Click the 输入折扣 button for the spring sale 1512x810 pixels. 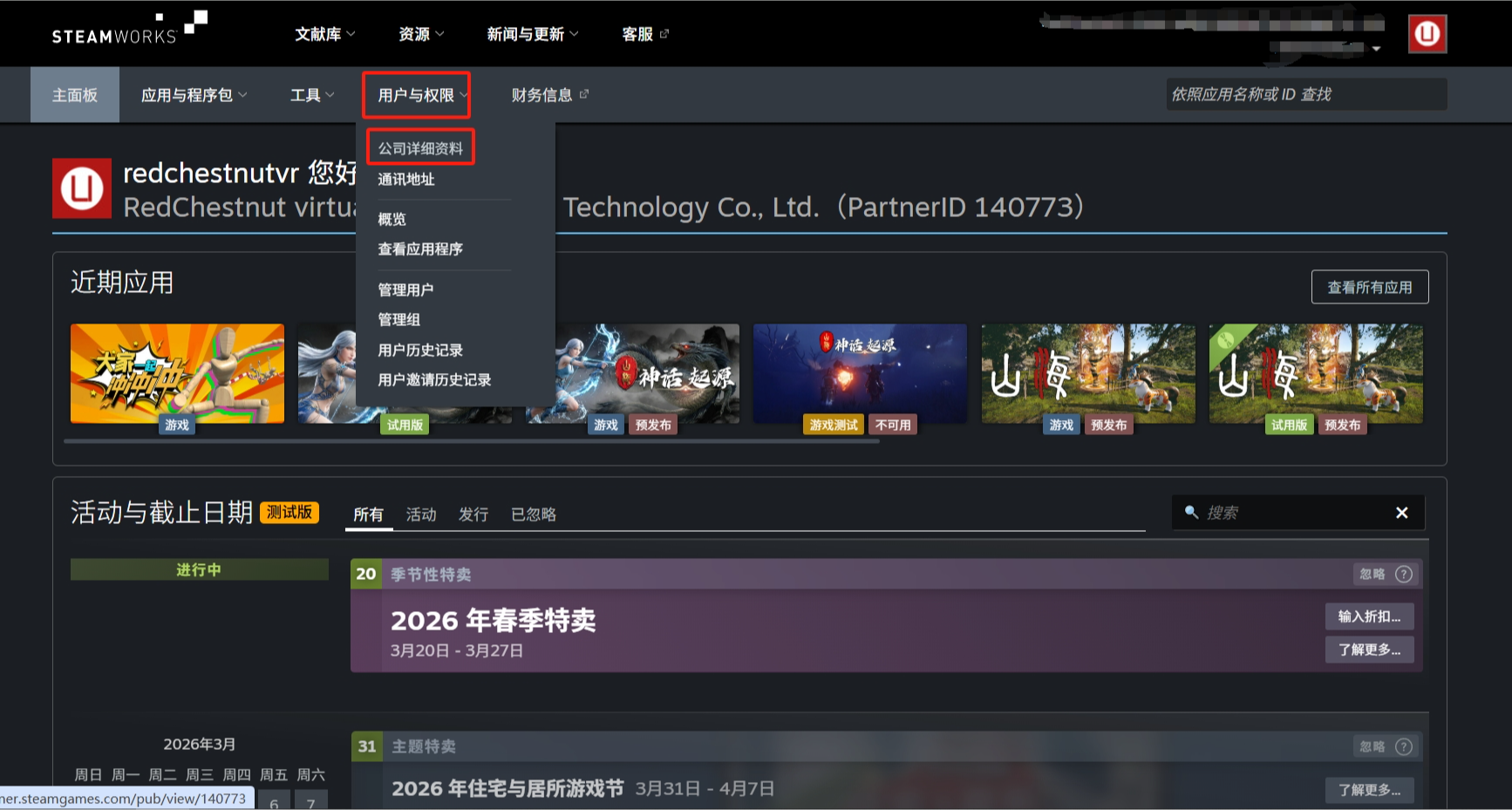coord(1369,616)
